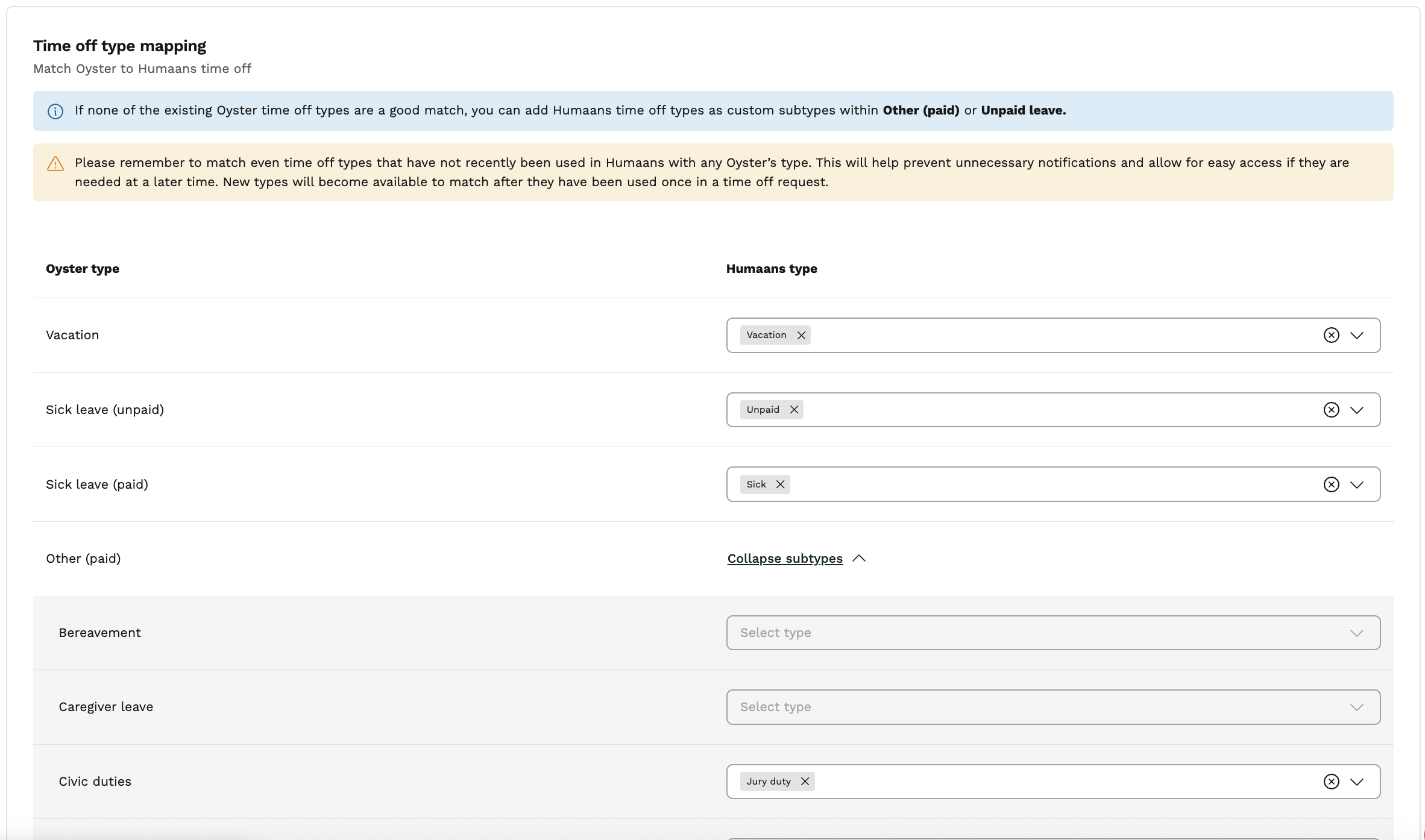The height and width of the screenshot is (840, 1425).
Task: Collapse Other (paid) subtypes using the up chevron
Action: pos(859,559)
